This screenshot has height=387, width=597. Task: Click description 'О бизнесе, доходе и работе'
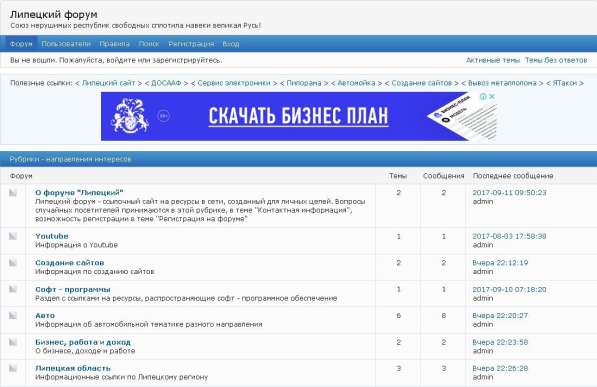click(x=85, y=351)
